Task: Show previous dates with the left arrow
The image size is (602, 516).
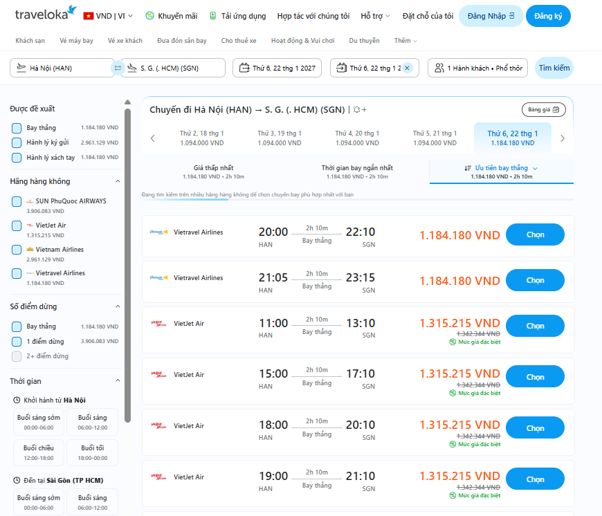Action: (153, 138)
